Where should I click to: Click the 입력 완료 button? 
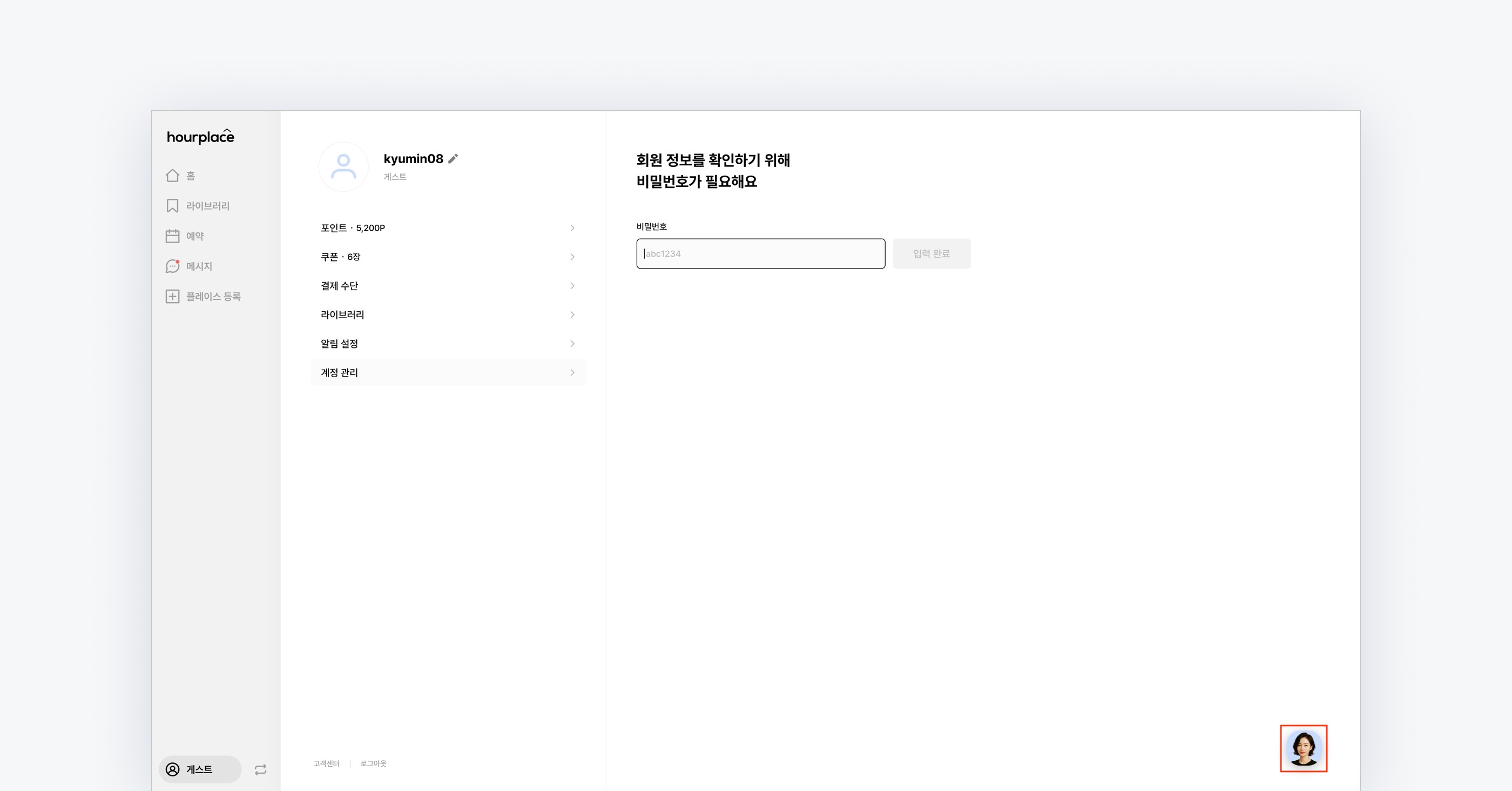[932, 254]
